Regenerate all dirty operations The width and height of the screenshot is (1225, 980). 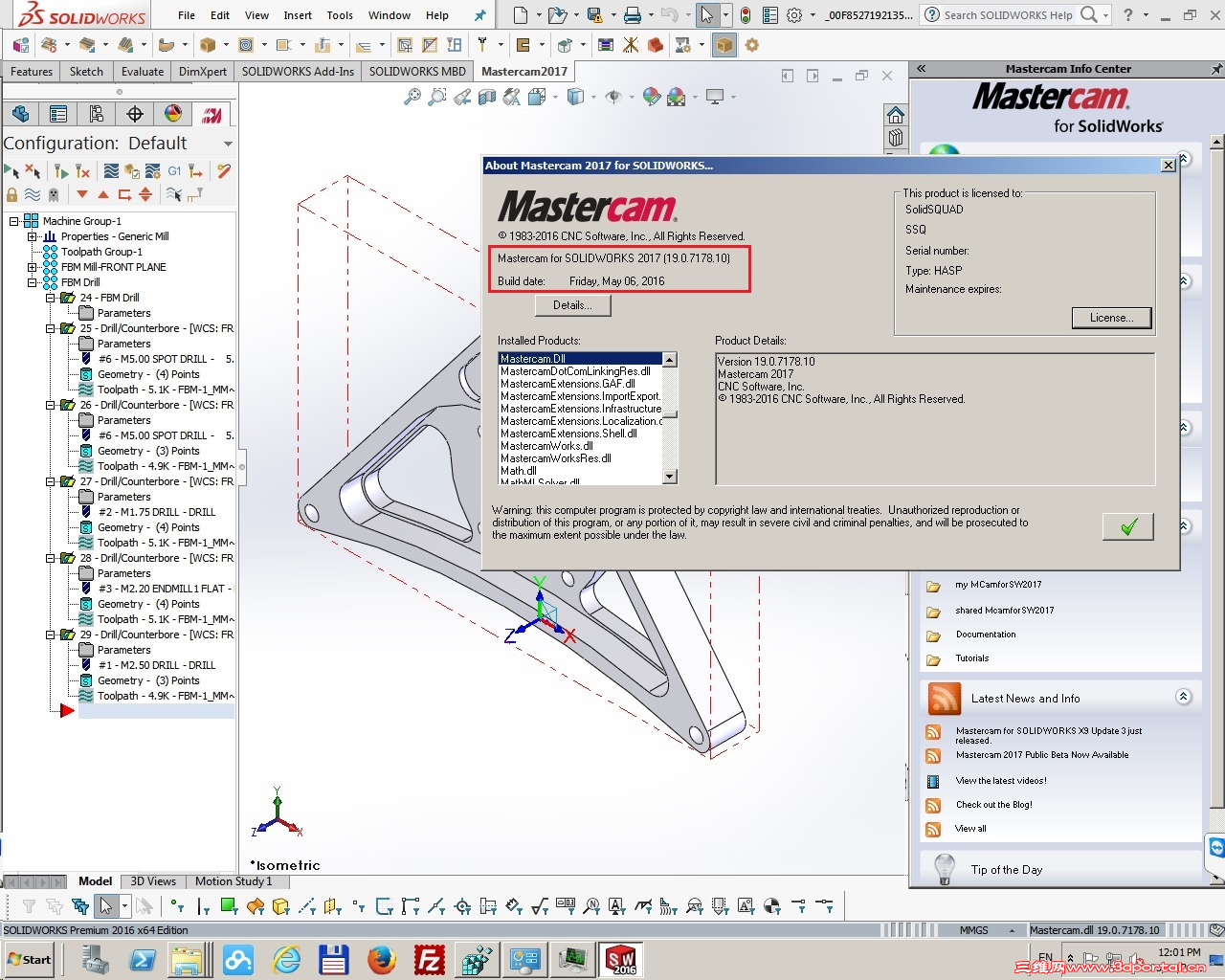point(82,171)
